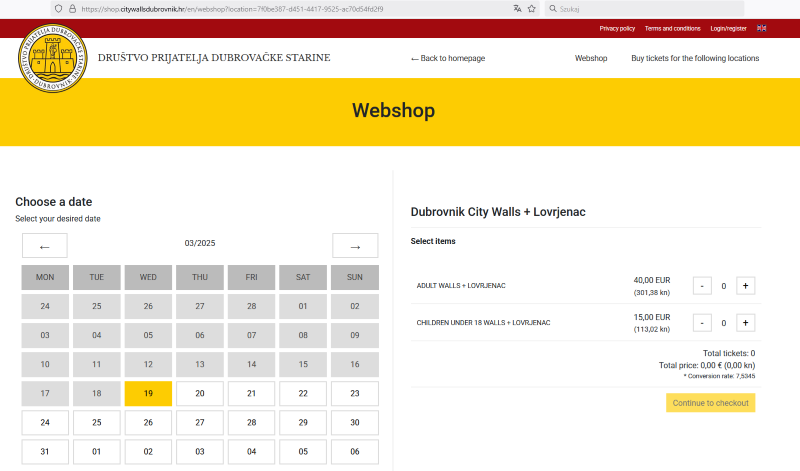Go to next month with right arrow
The image size is (800, 471).
[x=355, y=246]
